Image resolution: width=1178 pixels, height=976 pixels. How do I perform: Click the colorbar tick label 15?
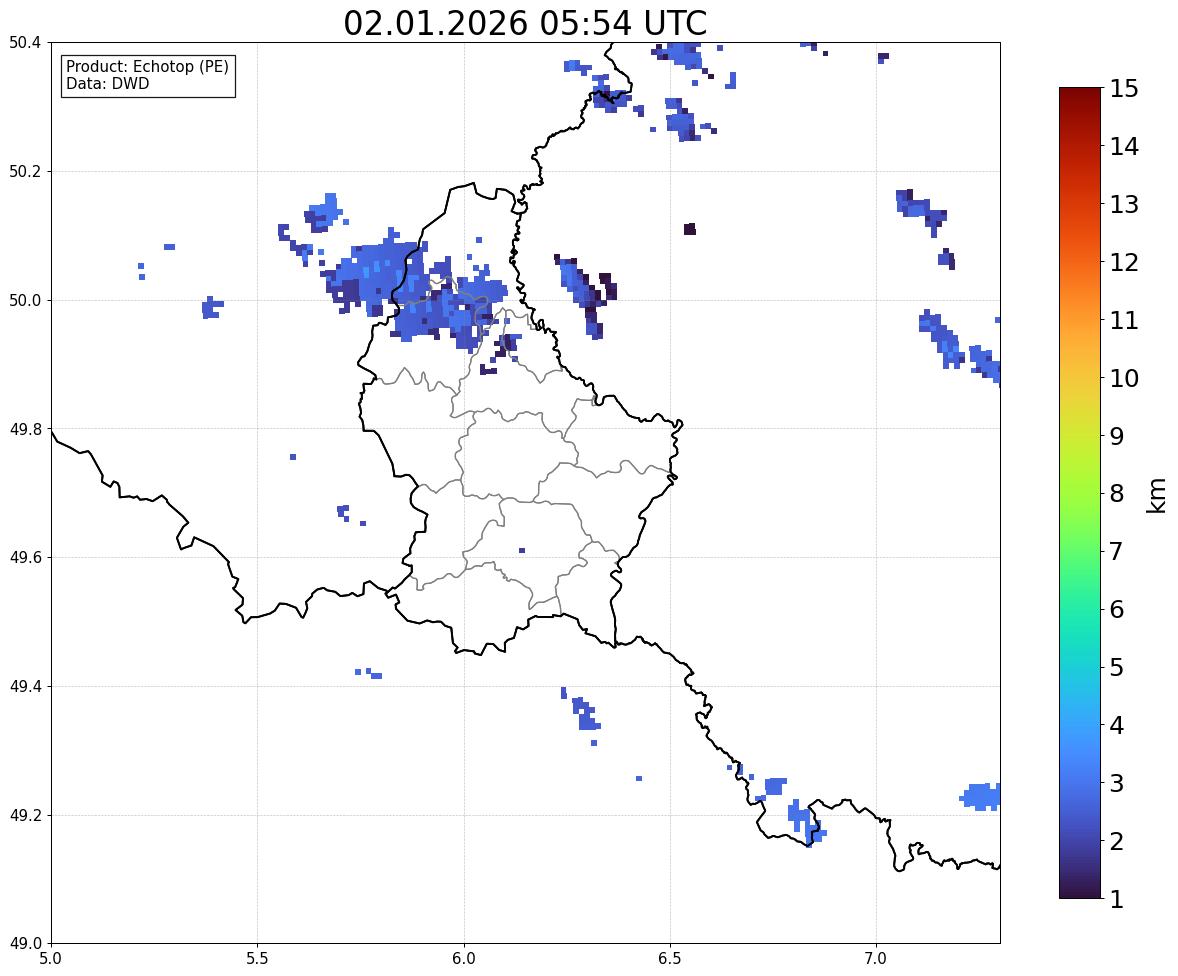(x=1124, y=89)
